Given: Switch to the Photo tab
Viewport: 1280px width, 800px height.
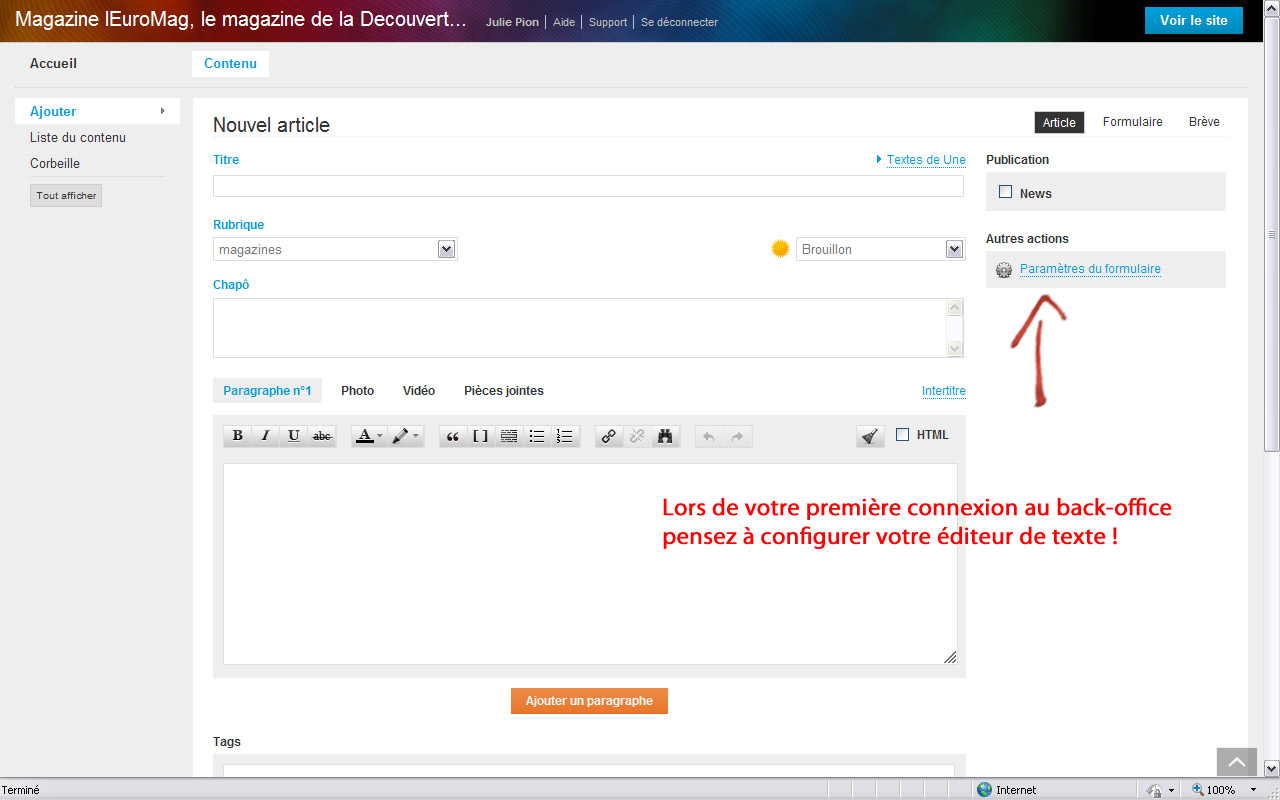Looking at the screenshot, I should coord(357,391).
